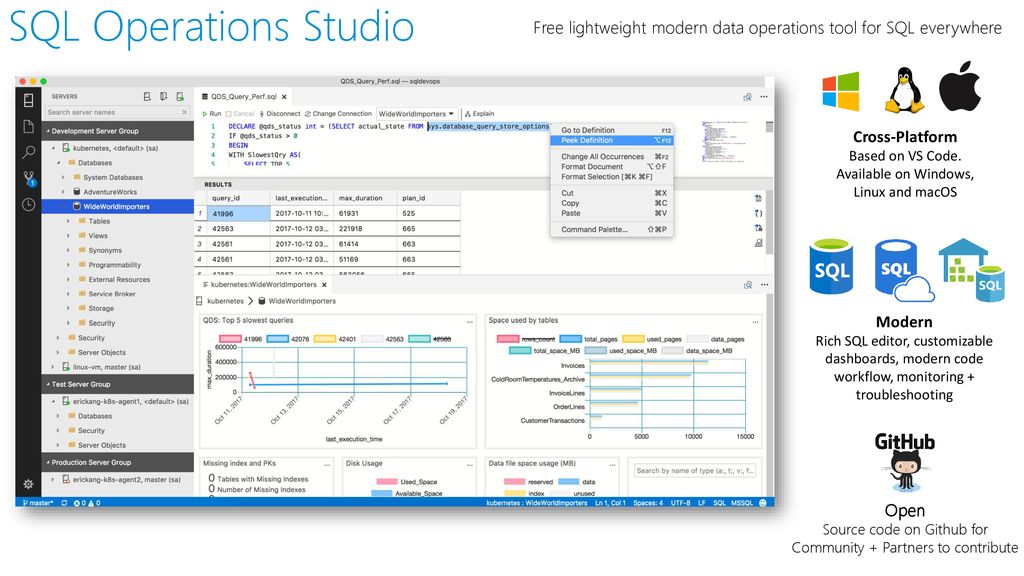The width and height of the screenshot is (1024, 576).
Task: Click the New Connection icon in Servers header
Action: tap(147, 97)
